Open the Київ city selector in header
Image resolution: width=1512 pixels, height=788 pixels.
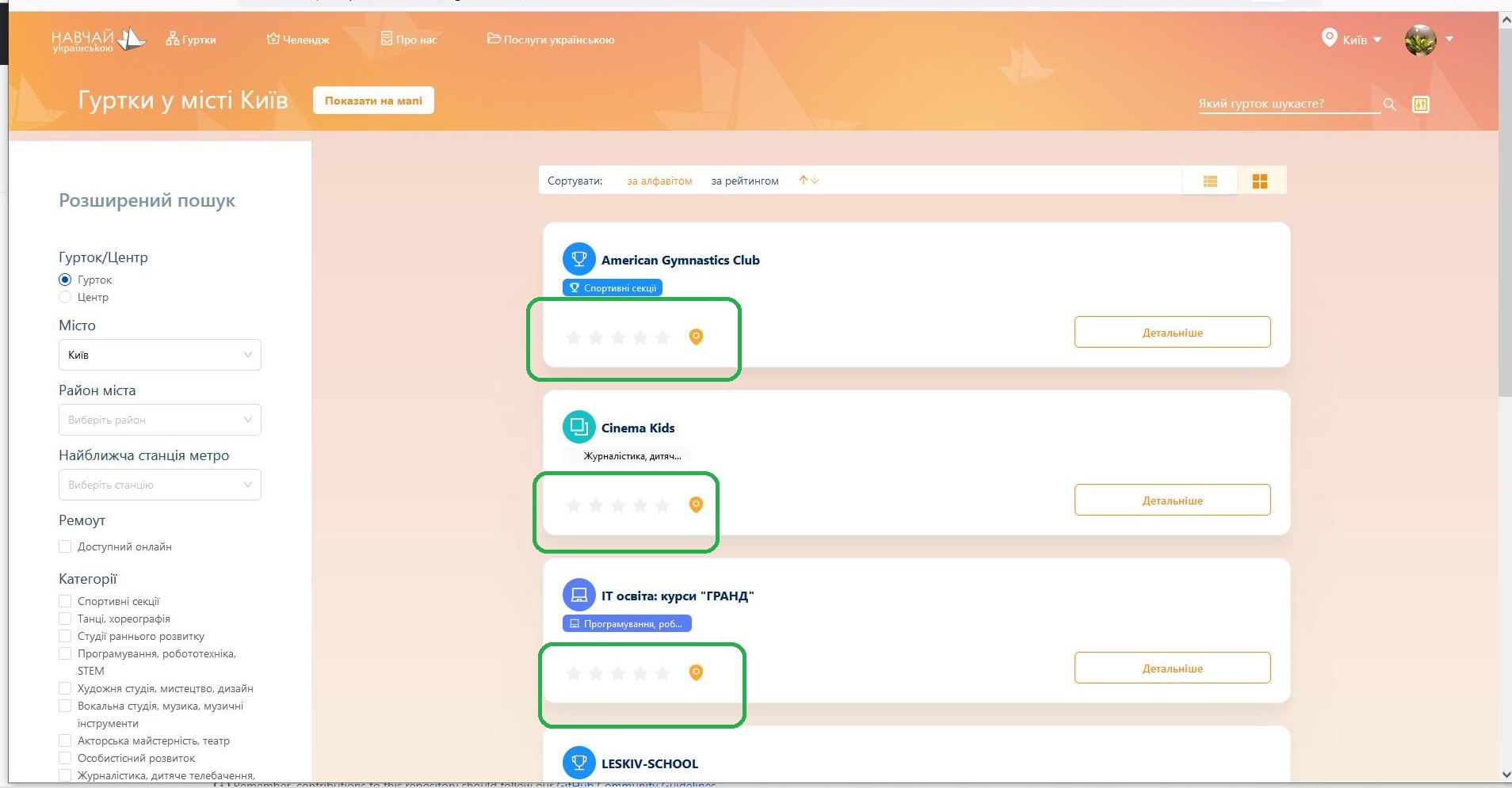click(x=1352, y=39)
